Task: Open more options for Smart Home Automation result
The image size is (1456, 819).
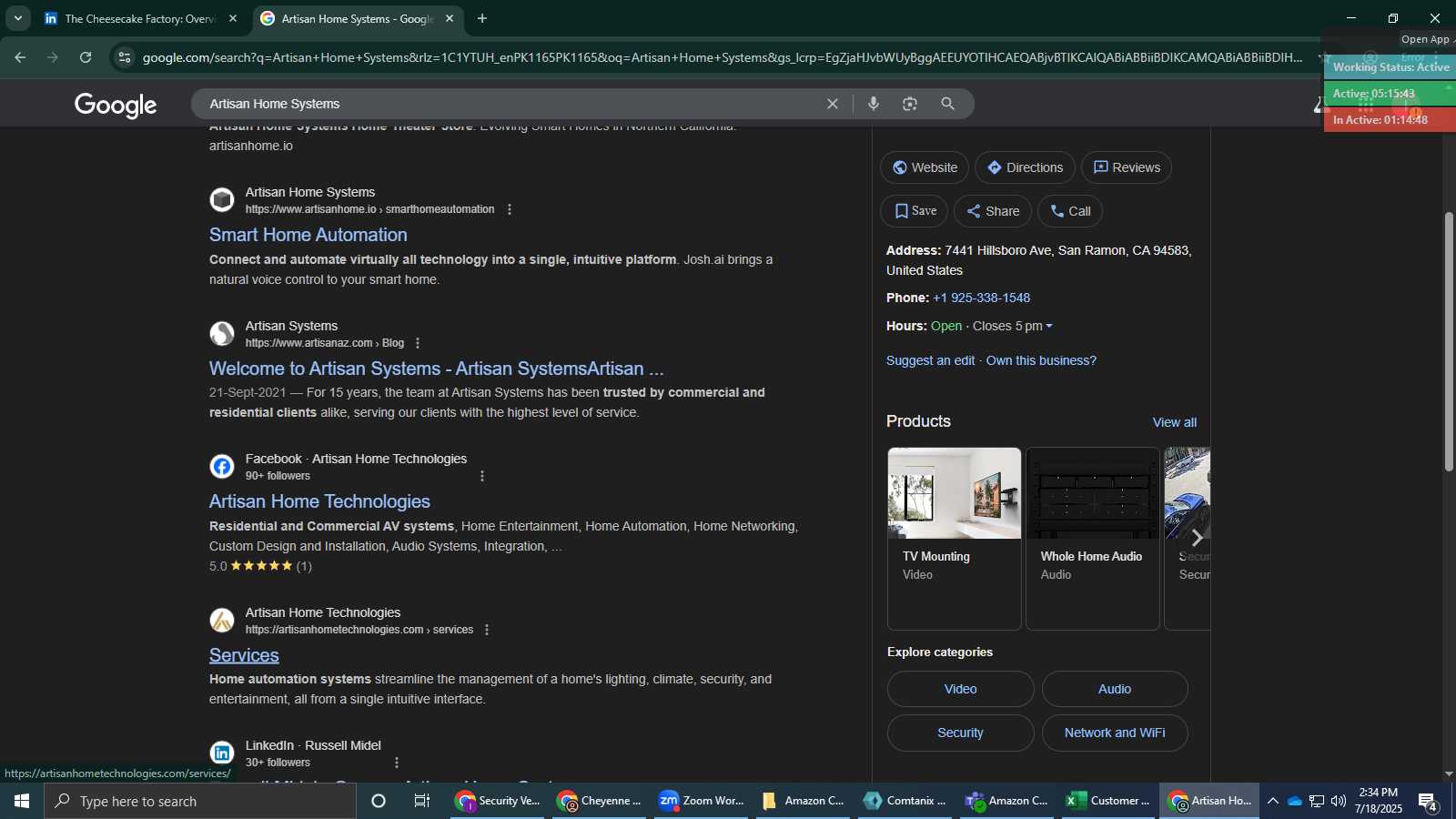Action: [510, 209]
